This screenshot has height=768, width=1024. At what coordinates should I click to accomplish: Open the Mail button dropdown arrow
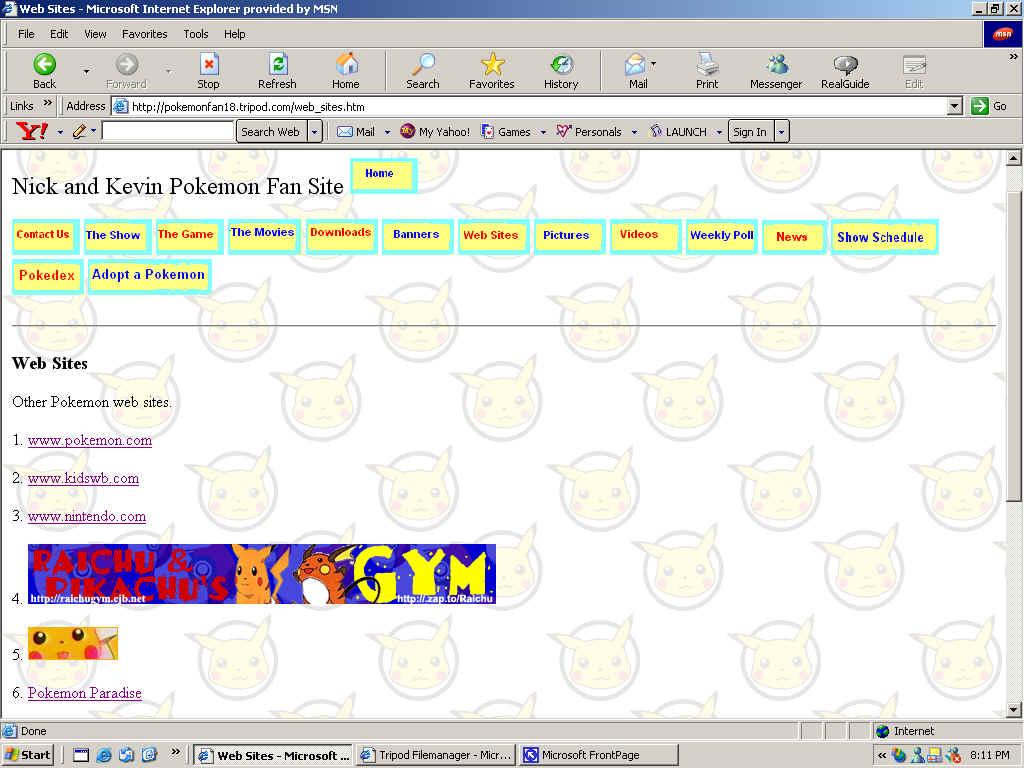click(x=653, y=64)
